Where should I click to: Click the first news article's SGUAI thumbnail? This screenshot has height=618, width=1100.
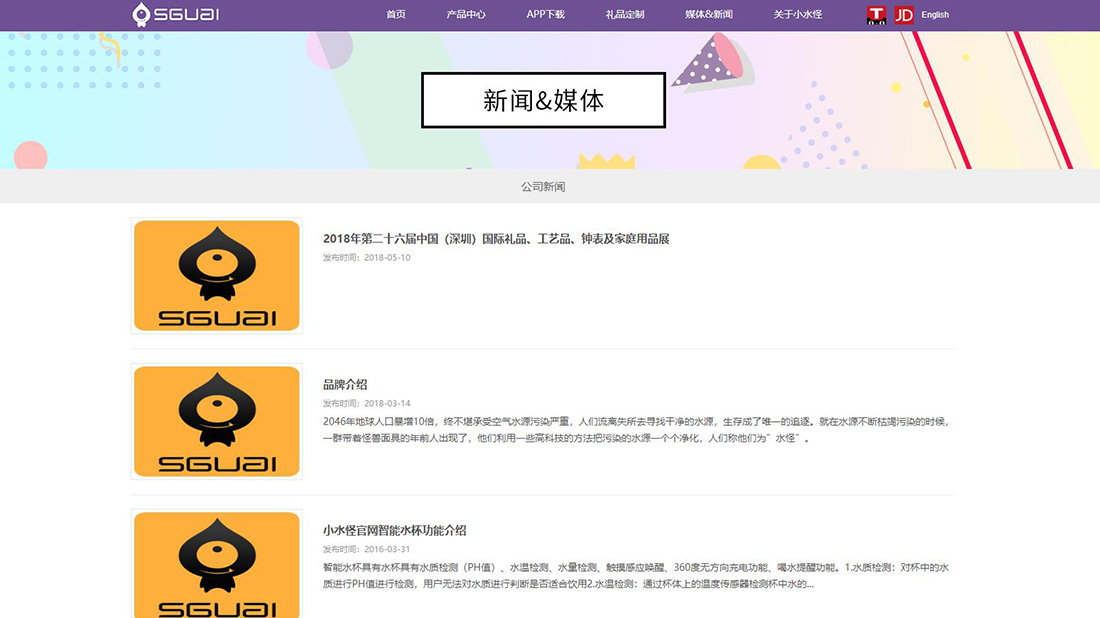coord(216,274)
